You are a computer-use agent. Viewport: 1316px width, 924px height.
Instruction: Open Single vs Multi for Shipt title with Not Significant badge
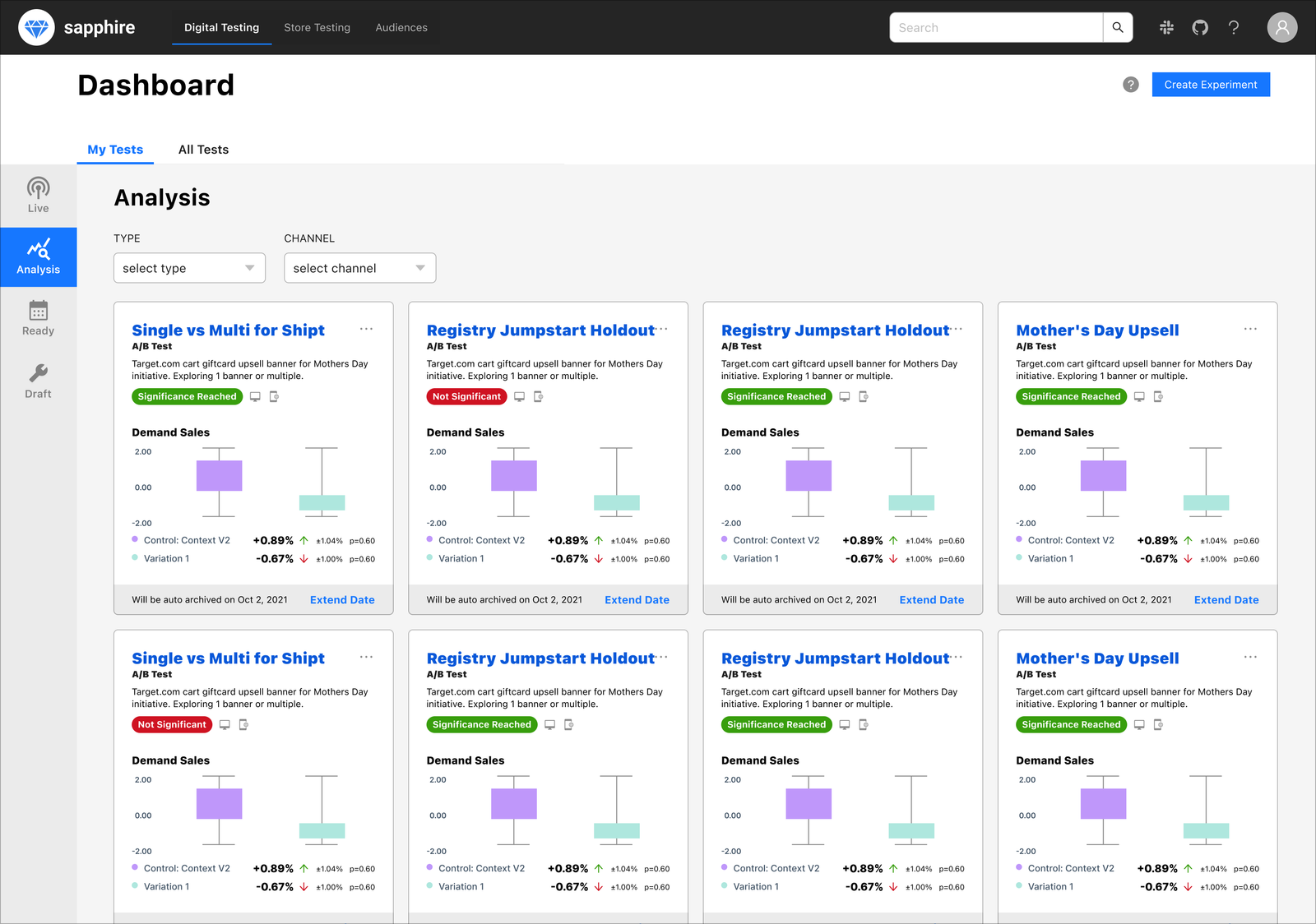coord(228,658)
